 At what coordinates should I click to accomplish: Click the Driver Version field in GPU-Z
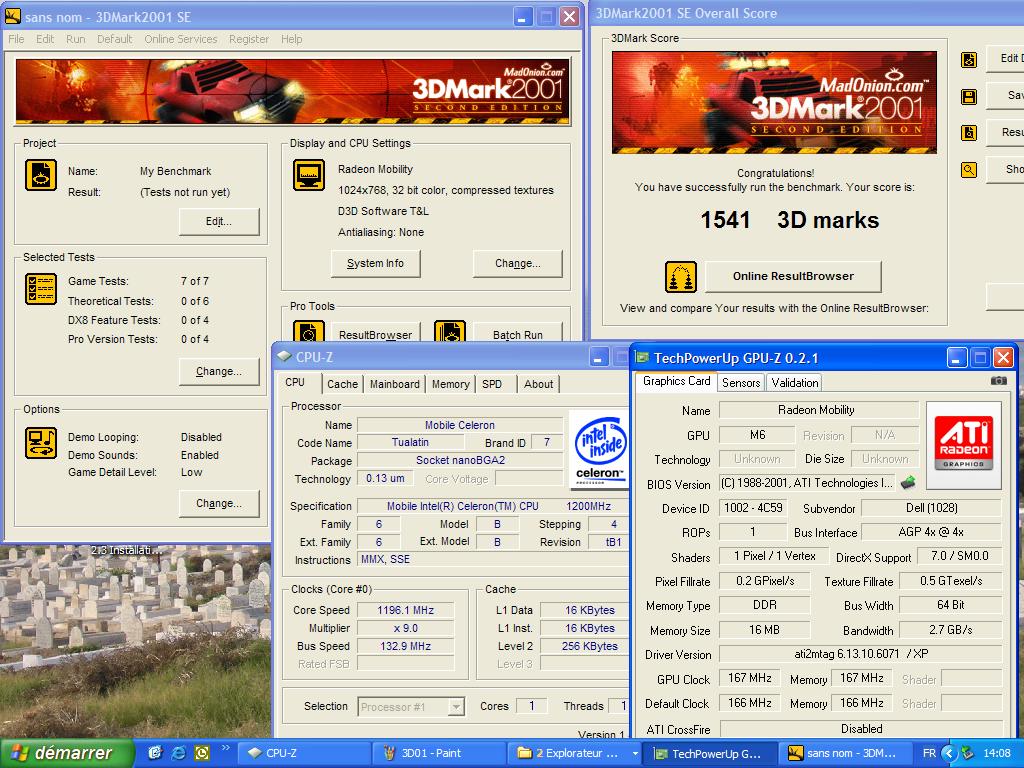(861, 654)
